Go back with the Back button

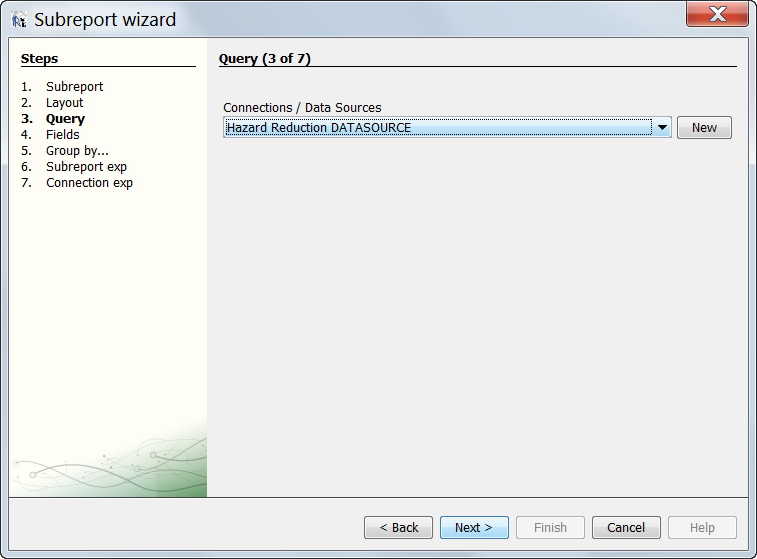pos(398,527)
